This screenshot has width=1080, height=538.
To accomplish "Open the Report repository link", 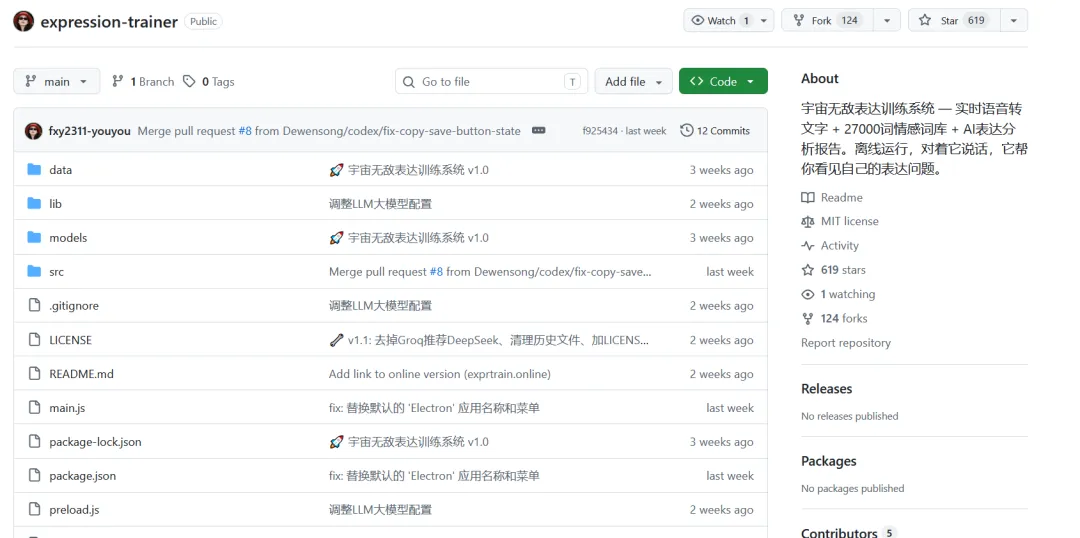I will [846, 342].
